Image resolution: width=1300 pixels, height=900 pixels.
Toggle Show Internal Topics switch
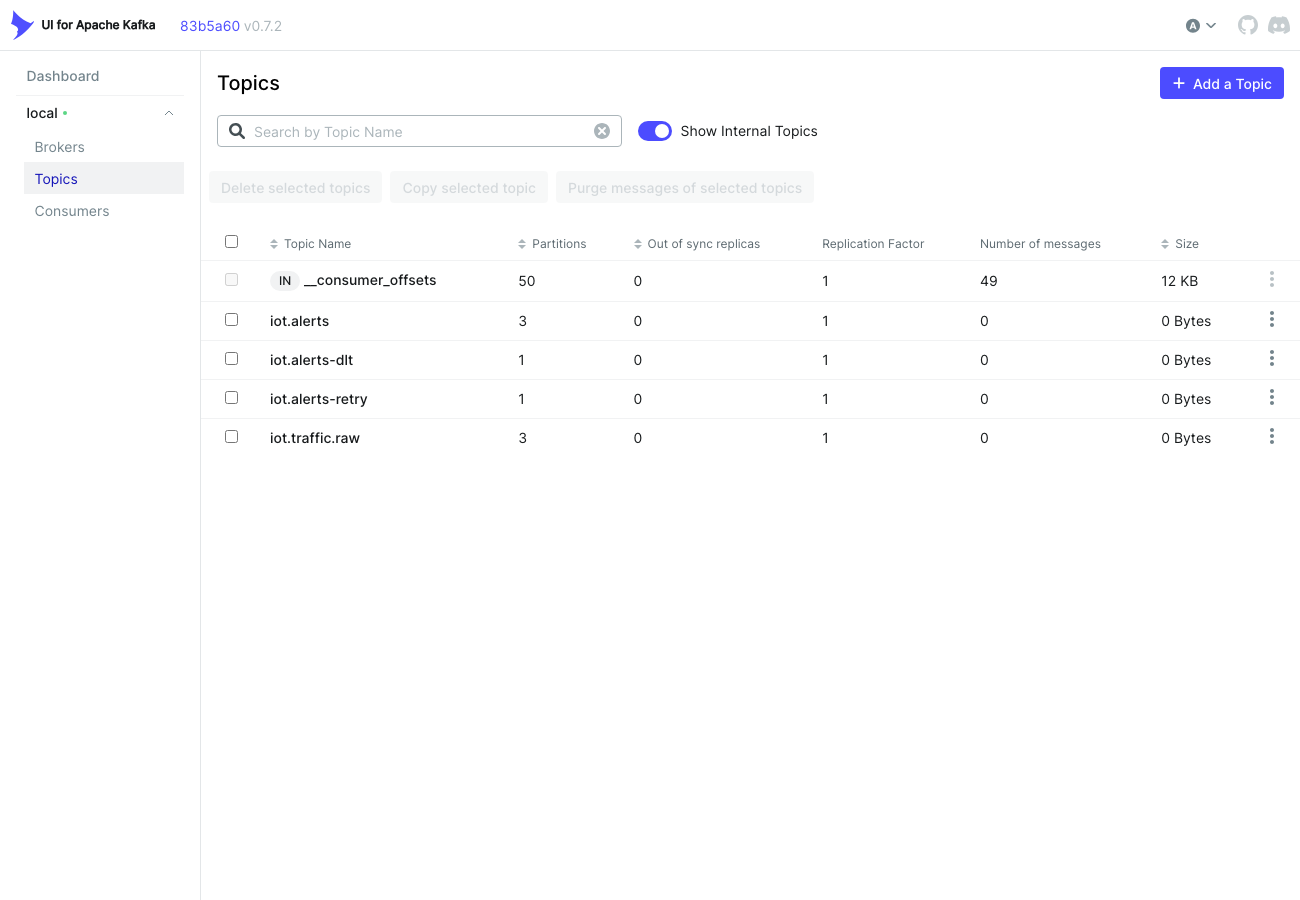click(655, 131)
